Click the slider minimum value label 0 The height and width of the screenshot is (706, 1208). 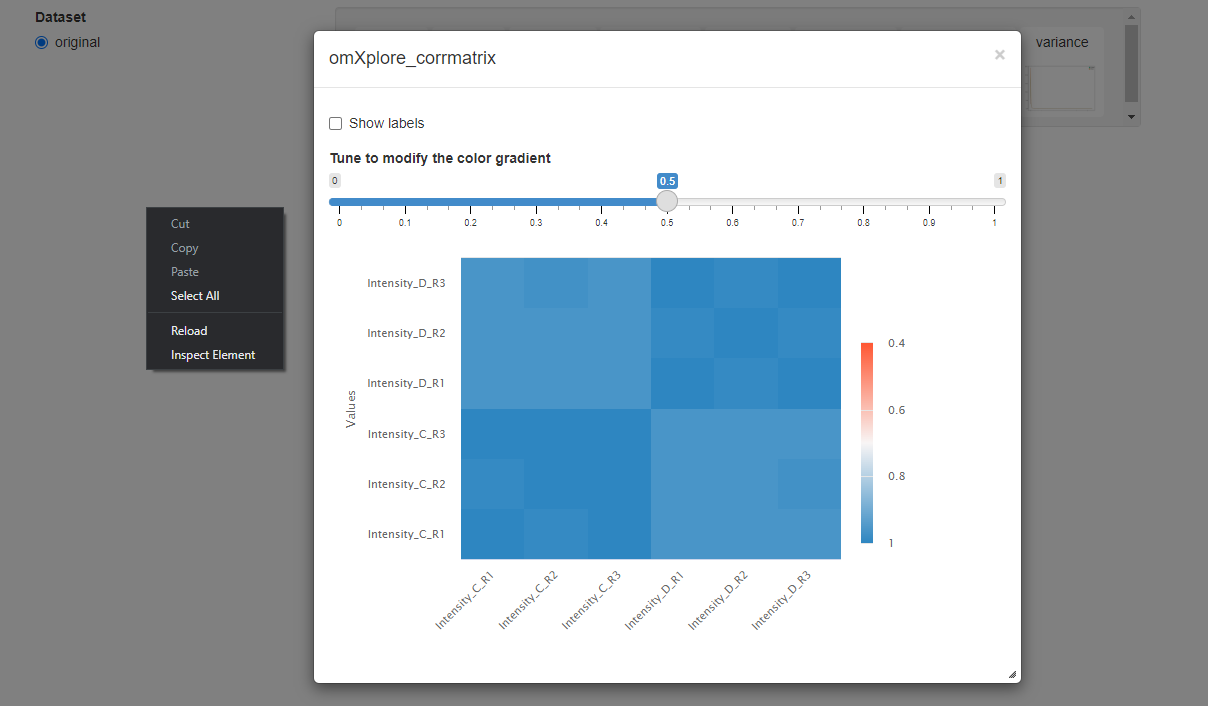(335, 181)
